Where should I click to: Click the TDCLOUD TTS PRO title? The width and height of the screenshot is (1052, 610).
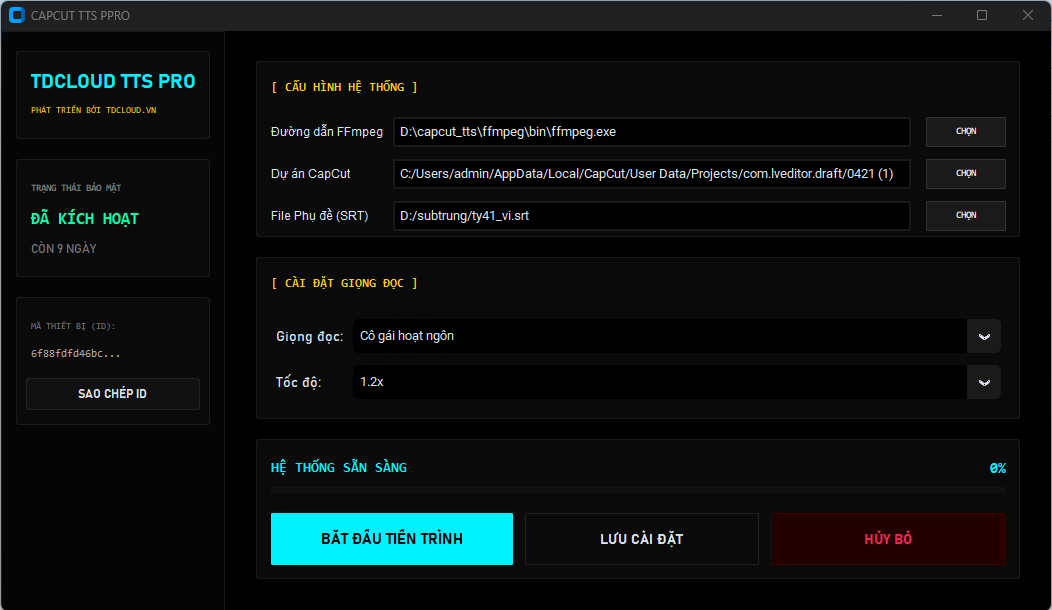(113, 81)
